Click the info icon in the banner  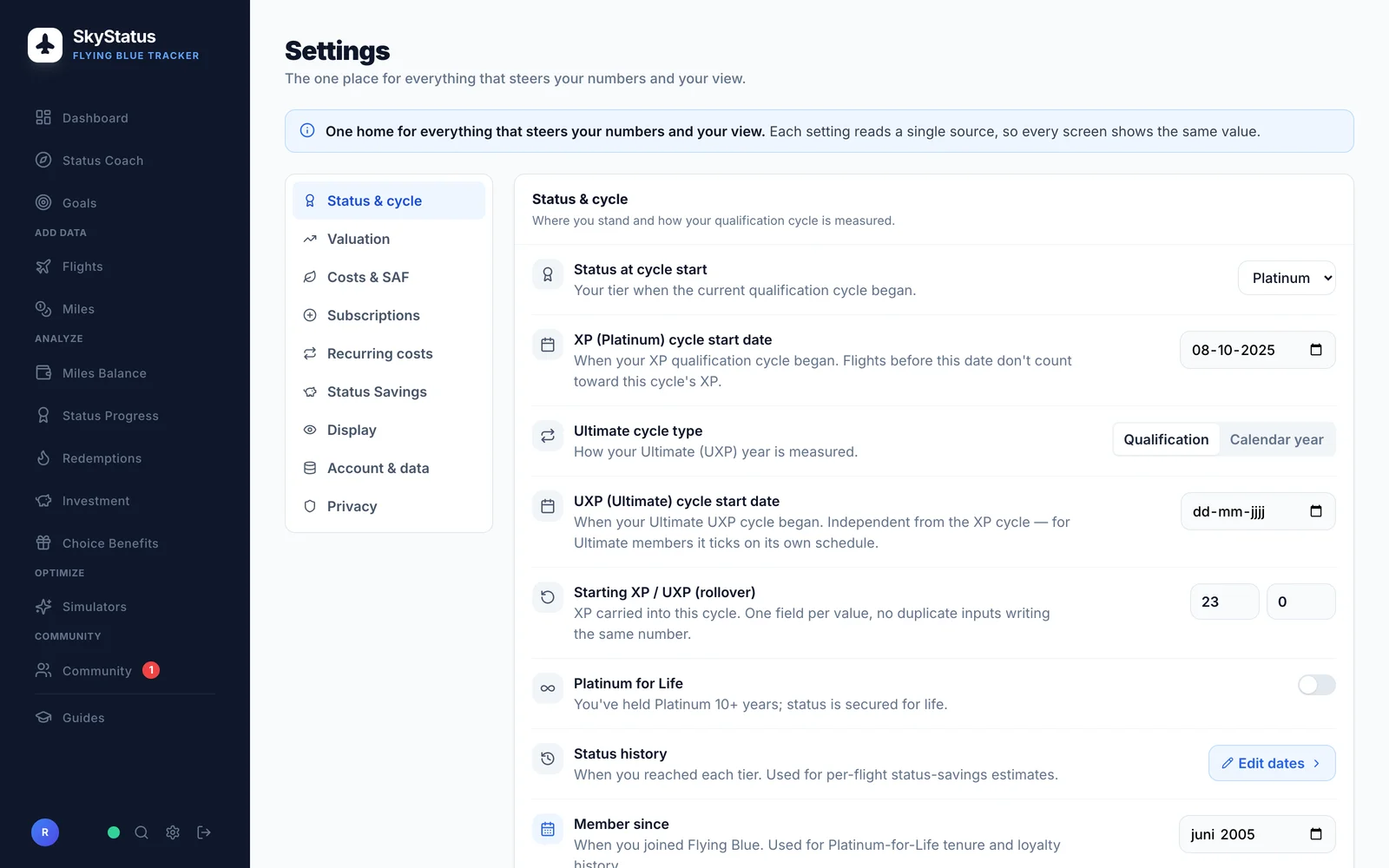coord(307,131)
